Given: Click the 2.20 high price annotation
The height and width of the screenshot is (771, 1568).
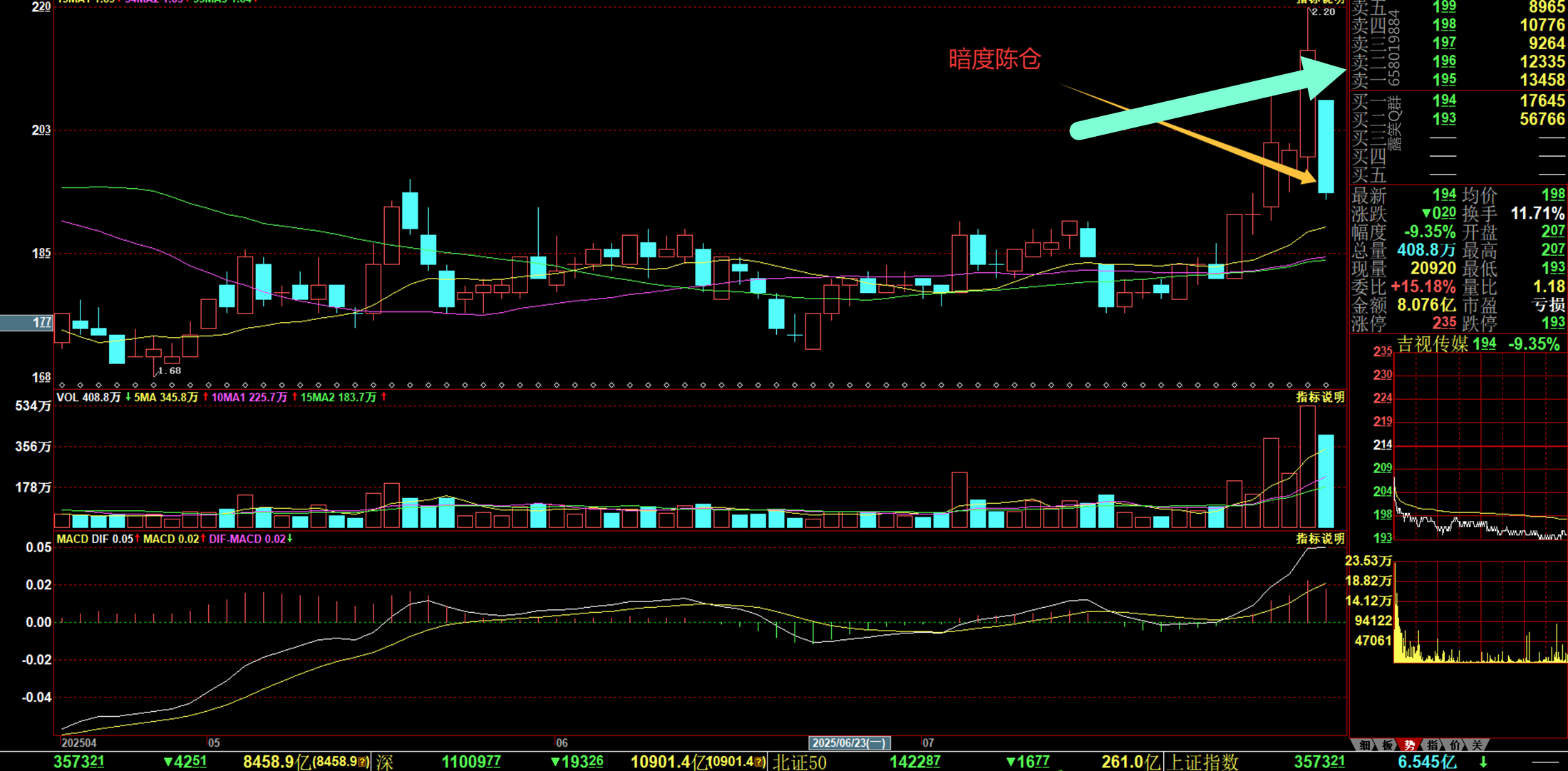Looking at the screenshot, I should tap(1324, 11).
